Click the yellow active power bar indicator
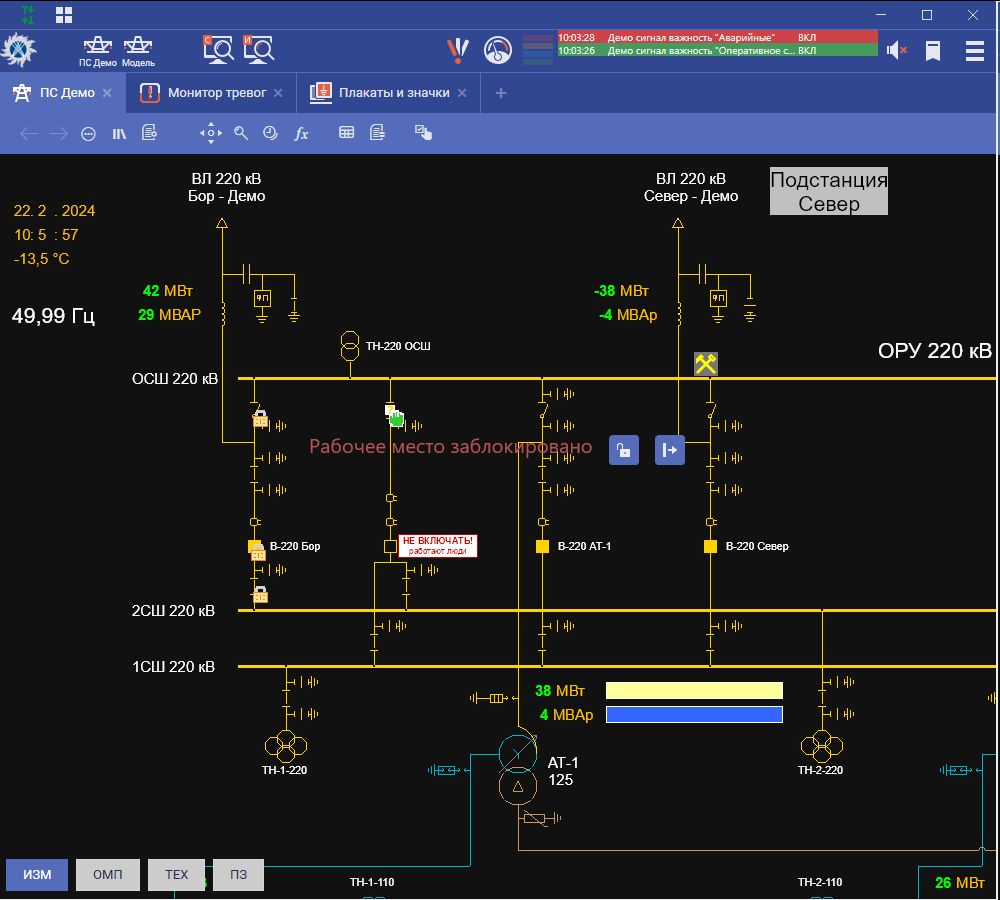Screen dimensions: 1000x900 pyautogui.click(x=694, y=690)
